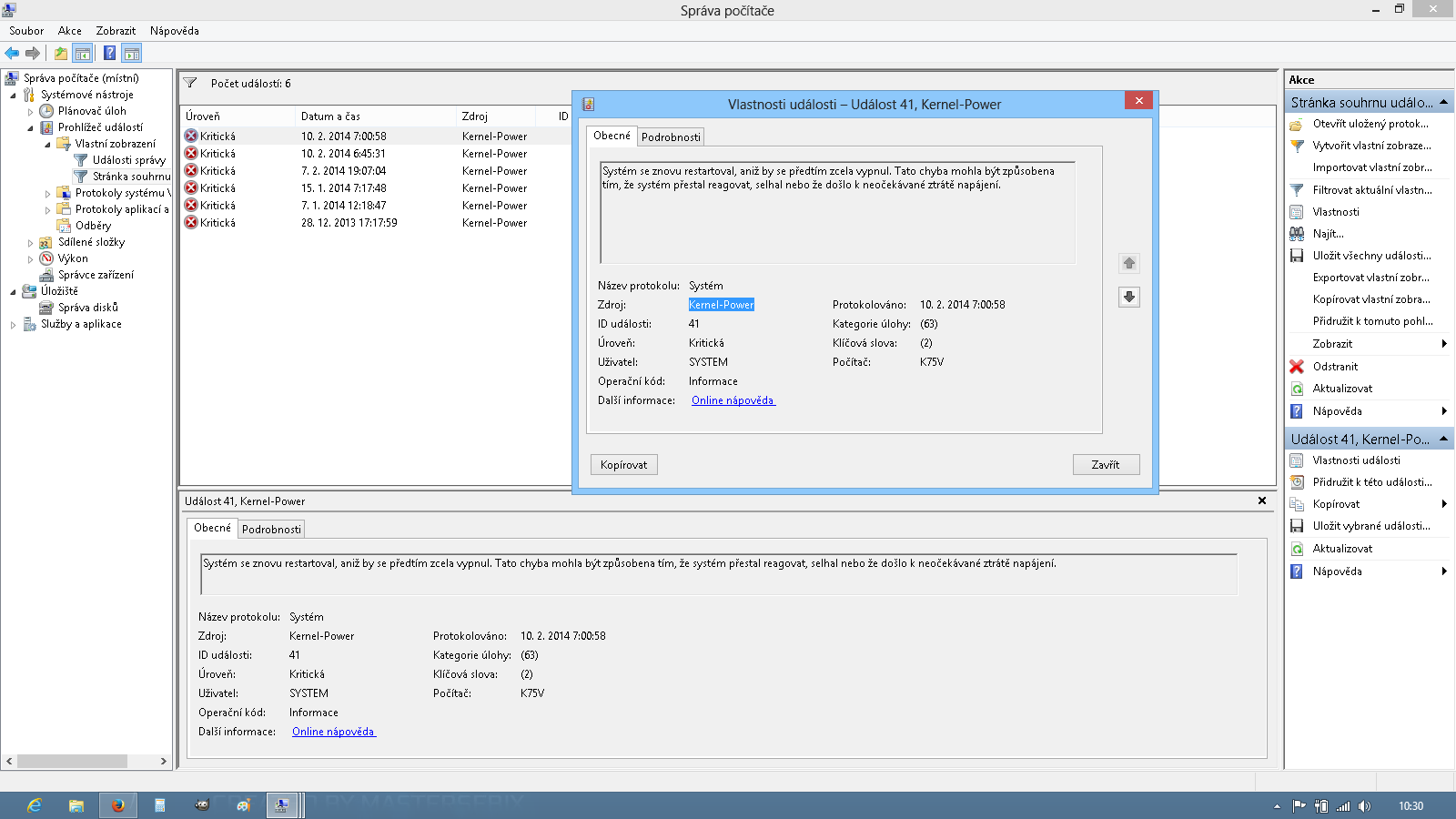This screenshot has height=819, width=1456.
Task: Open Odstranit with red X icon
Action: [x=1335, y=367]
